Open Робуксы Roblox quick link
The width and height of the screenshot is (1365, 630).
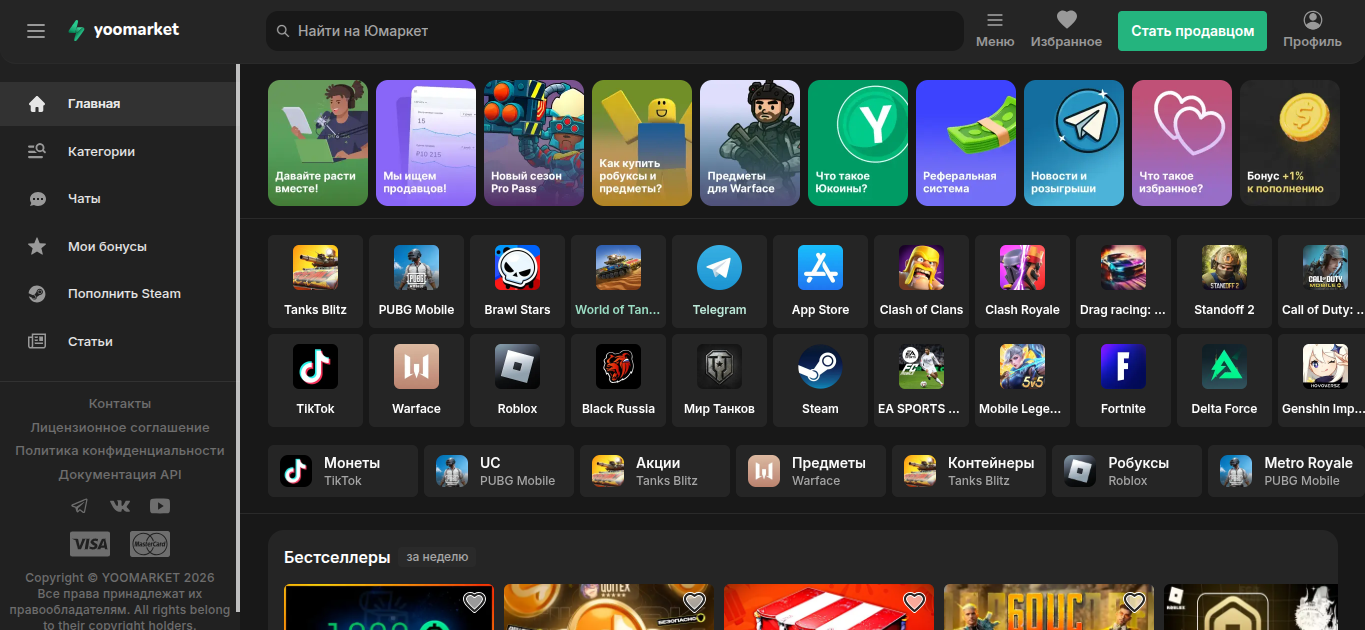click(x=1127, y=471)
